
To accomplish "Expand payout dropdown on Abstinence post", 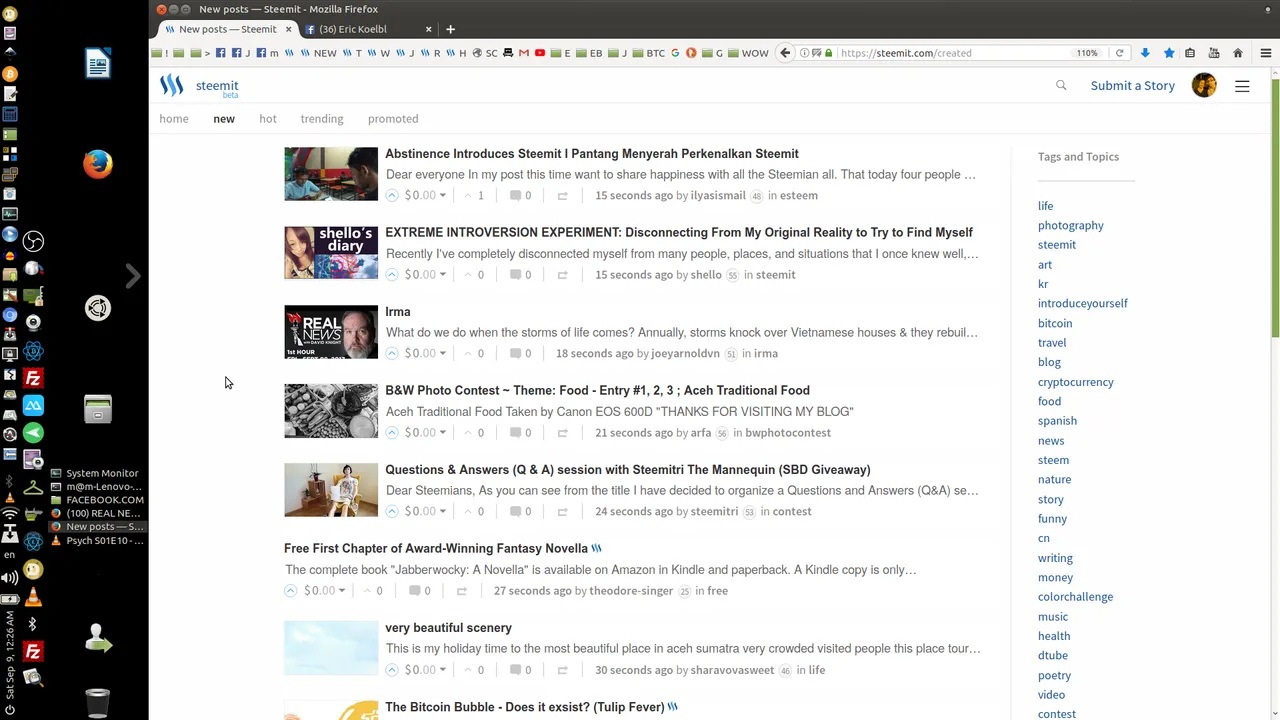I will point(442,195).
